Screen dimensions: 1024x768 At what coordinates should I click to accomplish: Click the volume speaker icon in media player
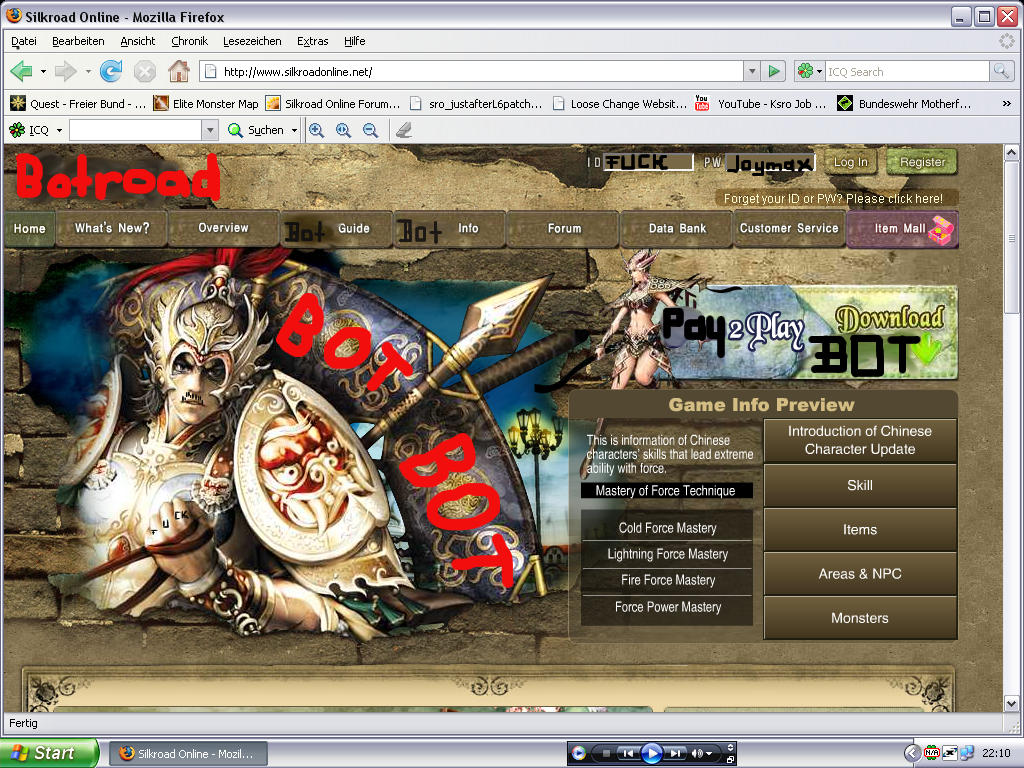[699, 753]
